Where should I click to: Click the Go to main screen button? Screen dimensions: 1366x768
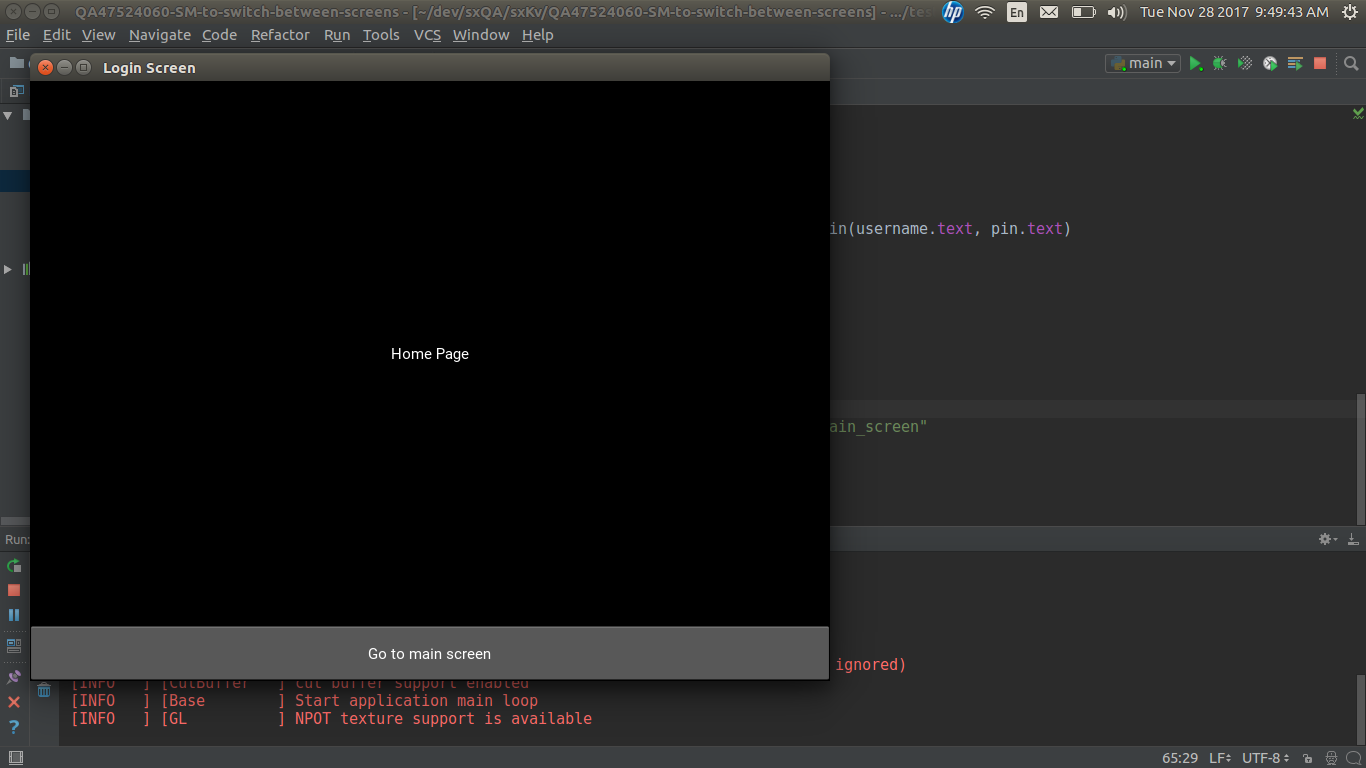430,654
